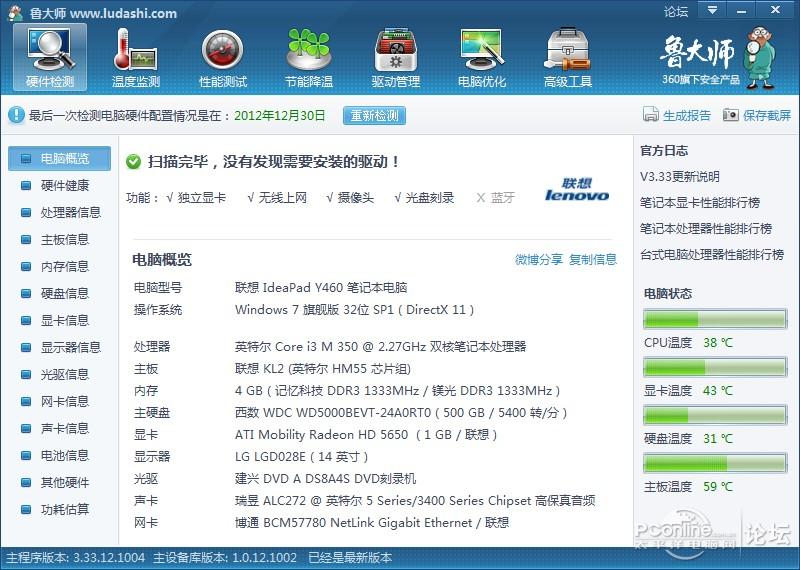This screenshot has width=800, height=570.
Task: Click the 联想 KL2 motherboard text
Action: point(323,368)
